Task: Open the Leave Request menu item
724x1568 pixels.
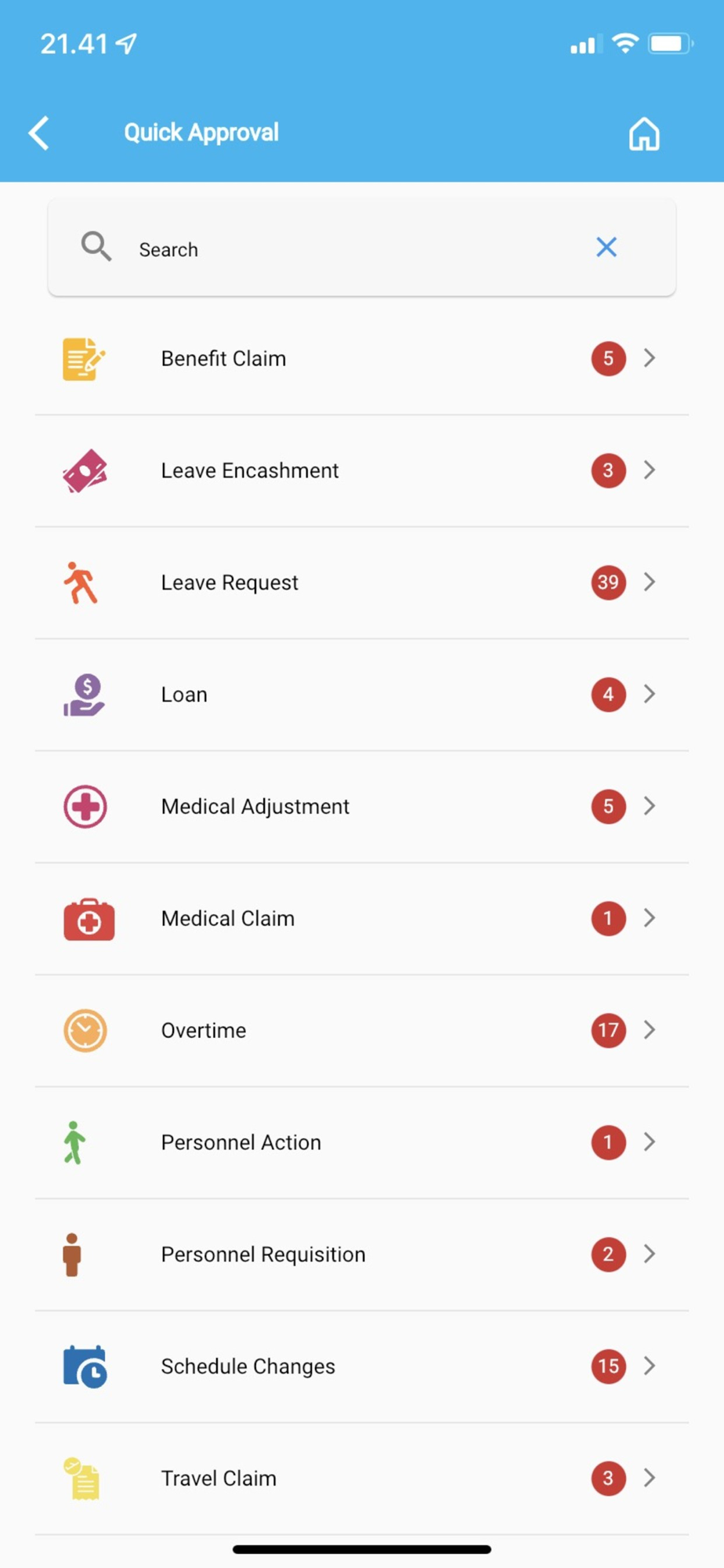Action: pos(230,583)
